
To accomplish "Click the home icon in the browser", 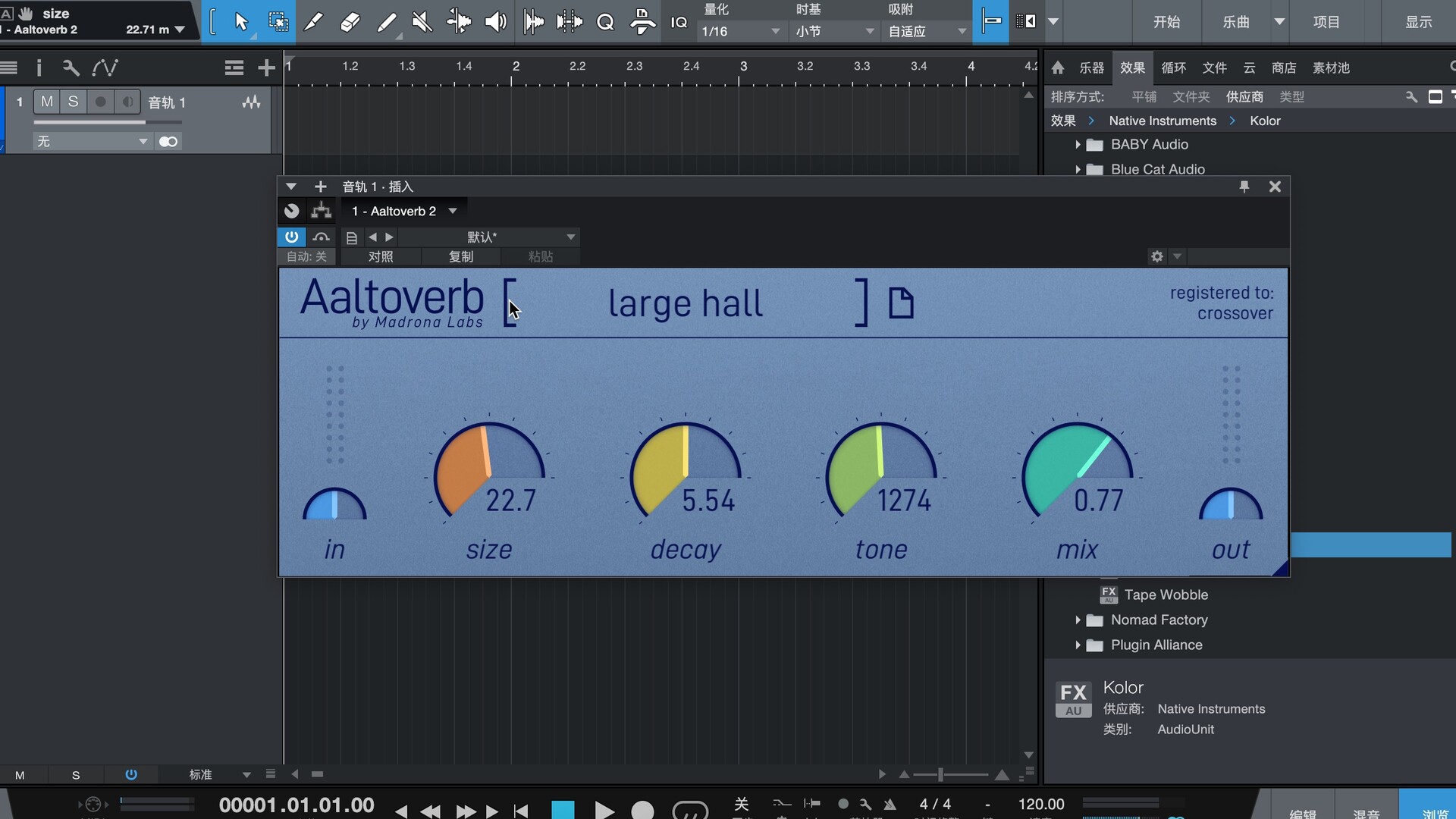I will [x=1058, y=68].
